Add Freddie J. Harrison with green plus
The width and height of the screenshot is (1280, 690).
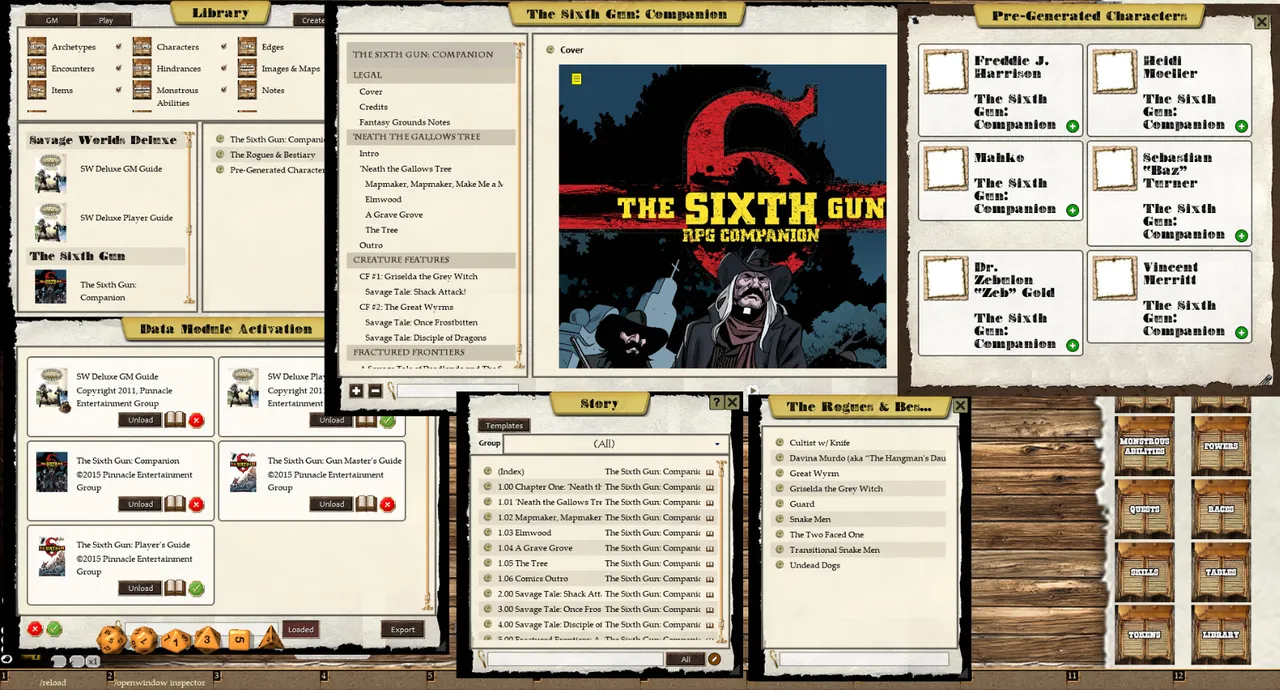(x=1072, y=126)
